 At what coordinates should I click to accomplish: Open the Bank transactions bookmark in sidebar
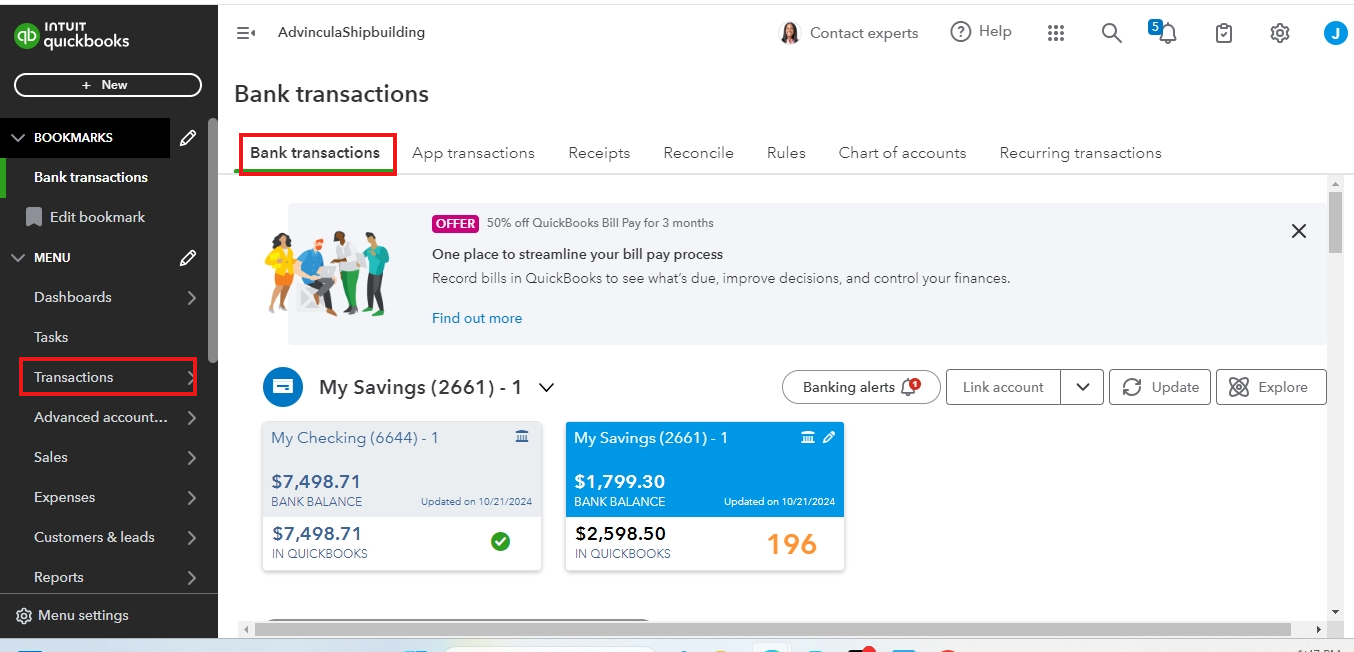click(91, 177)
